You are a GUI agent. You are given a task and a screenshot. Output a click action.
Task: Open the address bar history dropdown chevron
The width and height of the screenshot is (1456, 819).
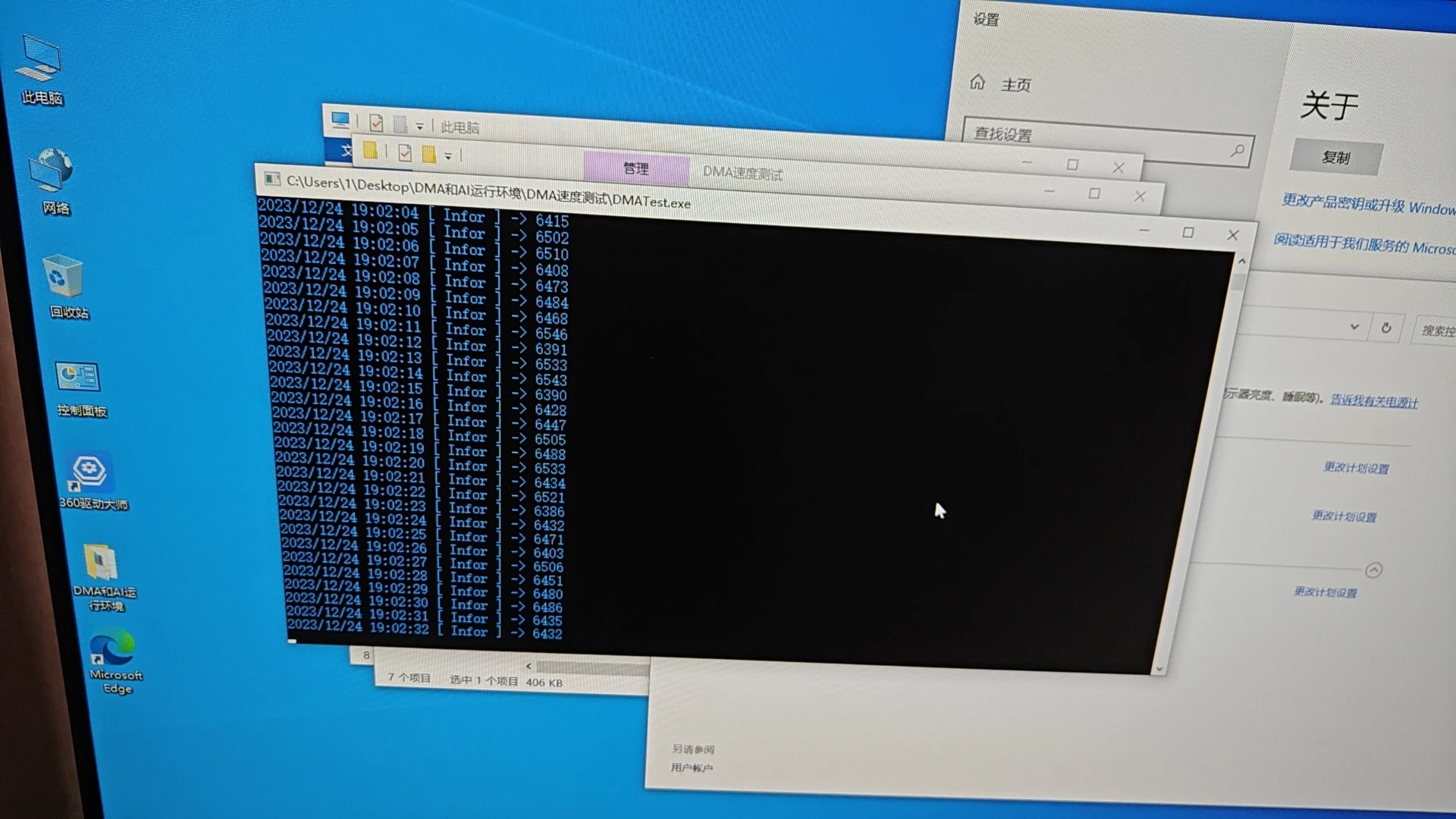pyautogui.click(x=1354, y=327)
